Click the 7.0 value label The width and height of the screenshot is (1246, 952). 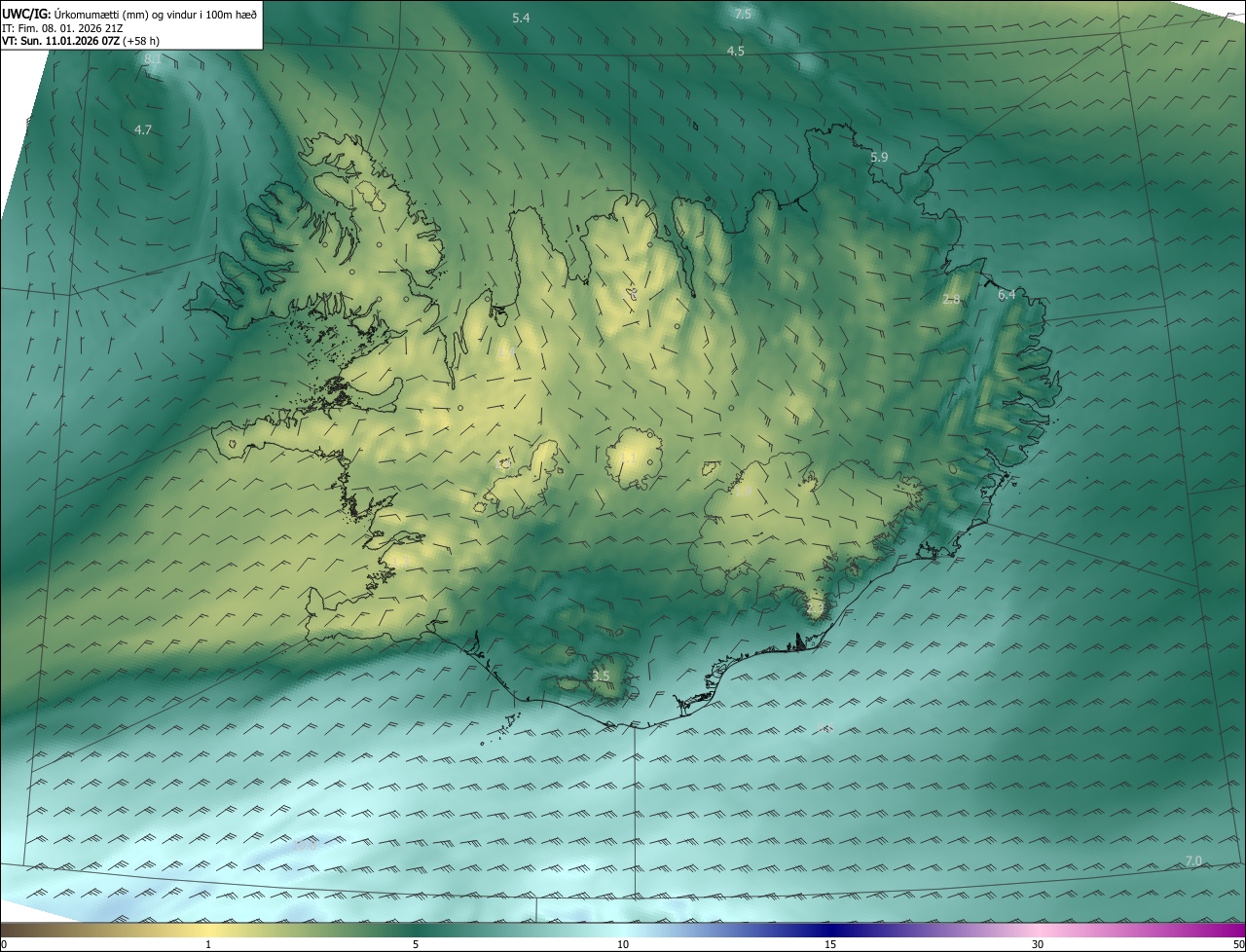coord(1193,860)
